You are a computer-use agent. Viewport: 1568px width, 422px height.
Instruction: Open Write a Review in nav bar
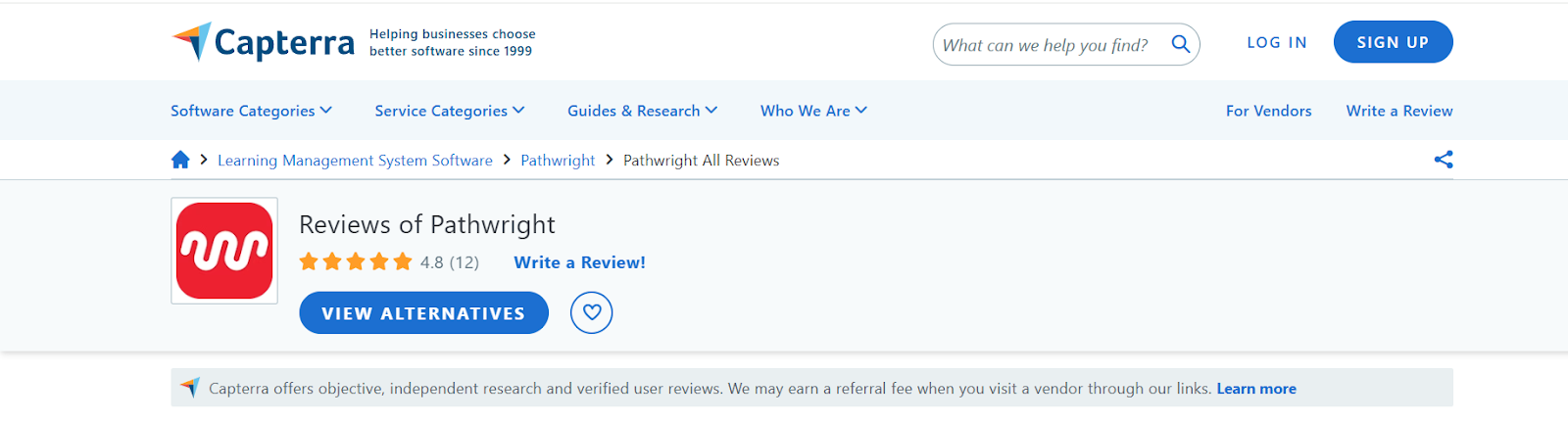[x=1399, y=111]
